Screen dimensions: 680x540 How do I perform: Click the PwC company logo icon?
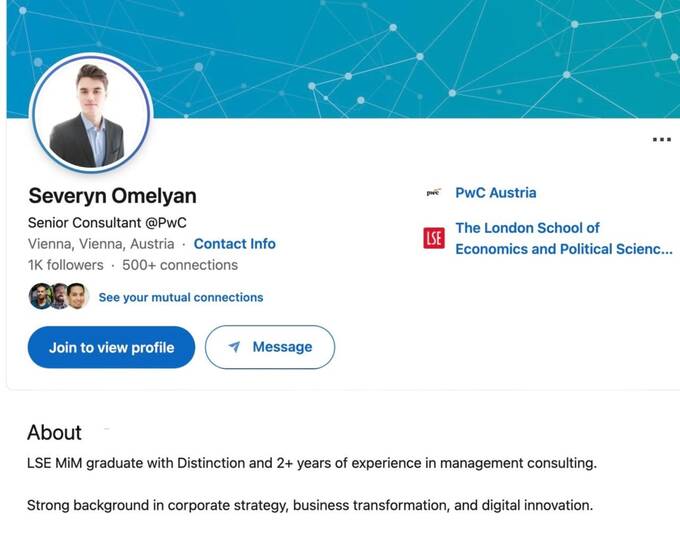tap(433, 193)
